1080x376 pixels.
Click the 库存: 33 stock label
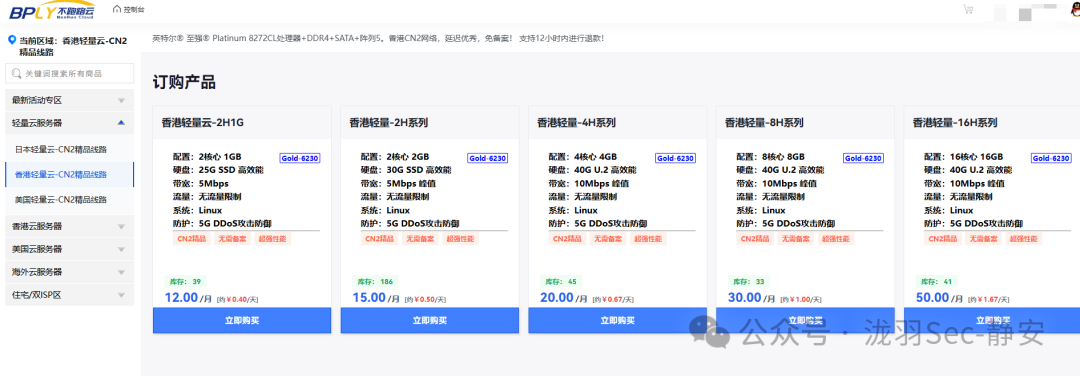[x=749, y=282]
